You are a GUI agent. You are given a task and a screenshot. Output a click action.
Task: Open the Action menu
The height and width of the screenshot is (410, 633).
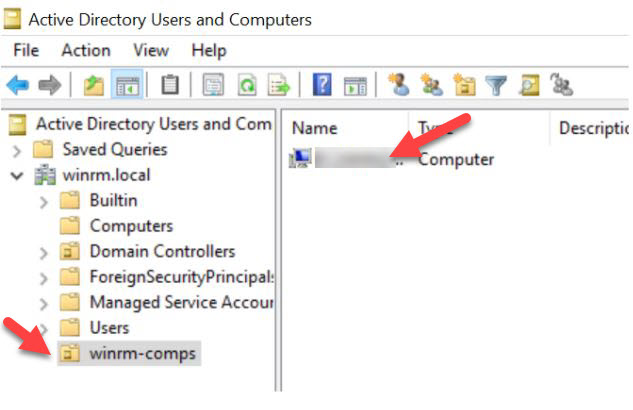pos(86,50)
